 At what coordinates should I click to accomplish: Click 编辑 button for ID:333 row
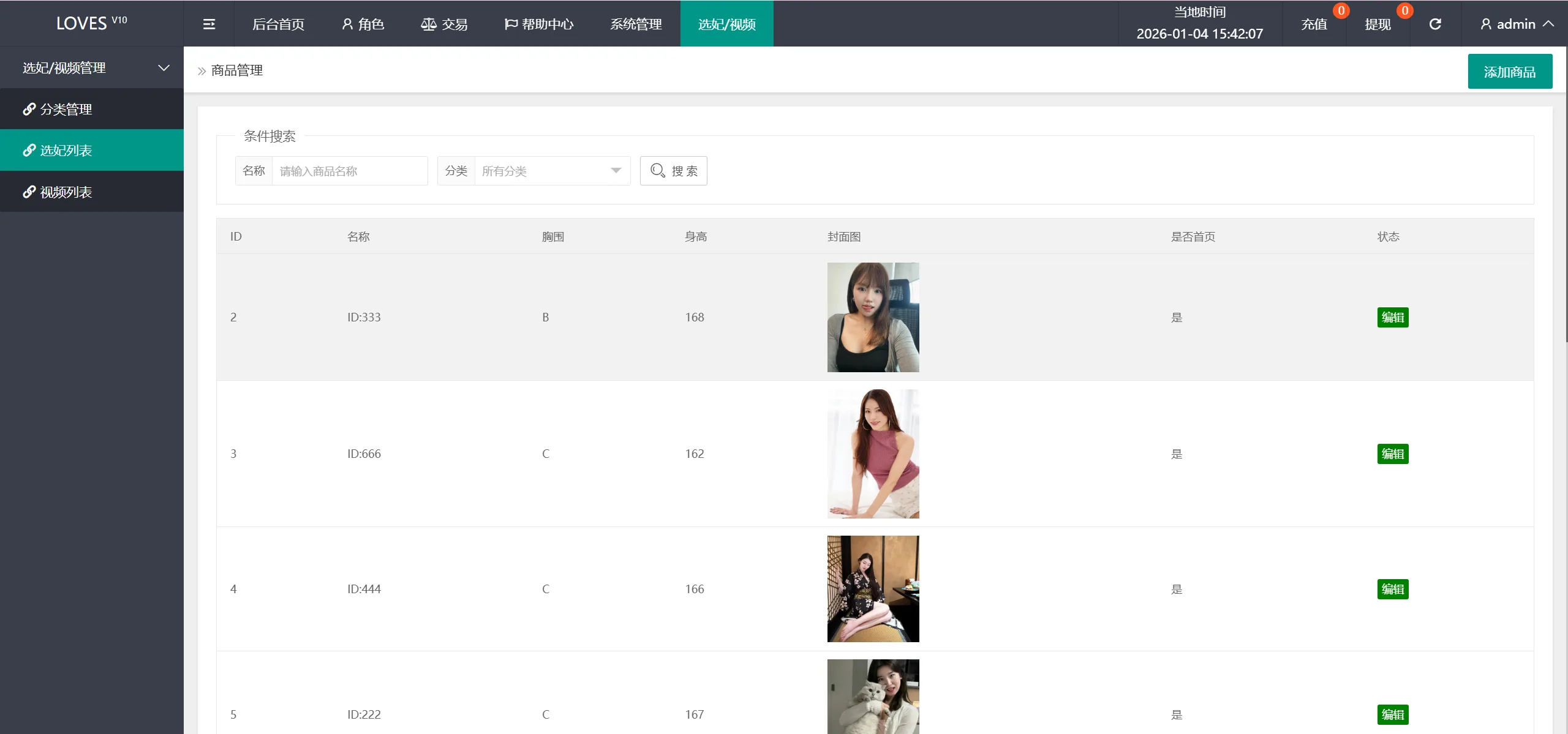1392,317
